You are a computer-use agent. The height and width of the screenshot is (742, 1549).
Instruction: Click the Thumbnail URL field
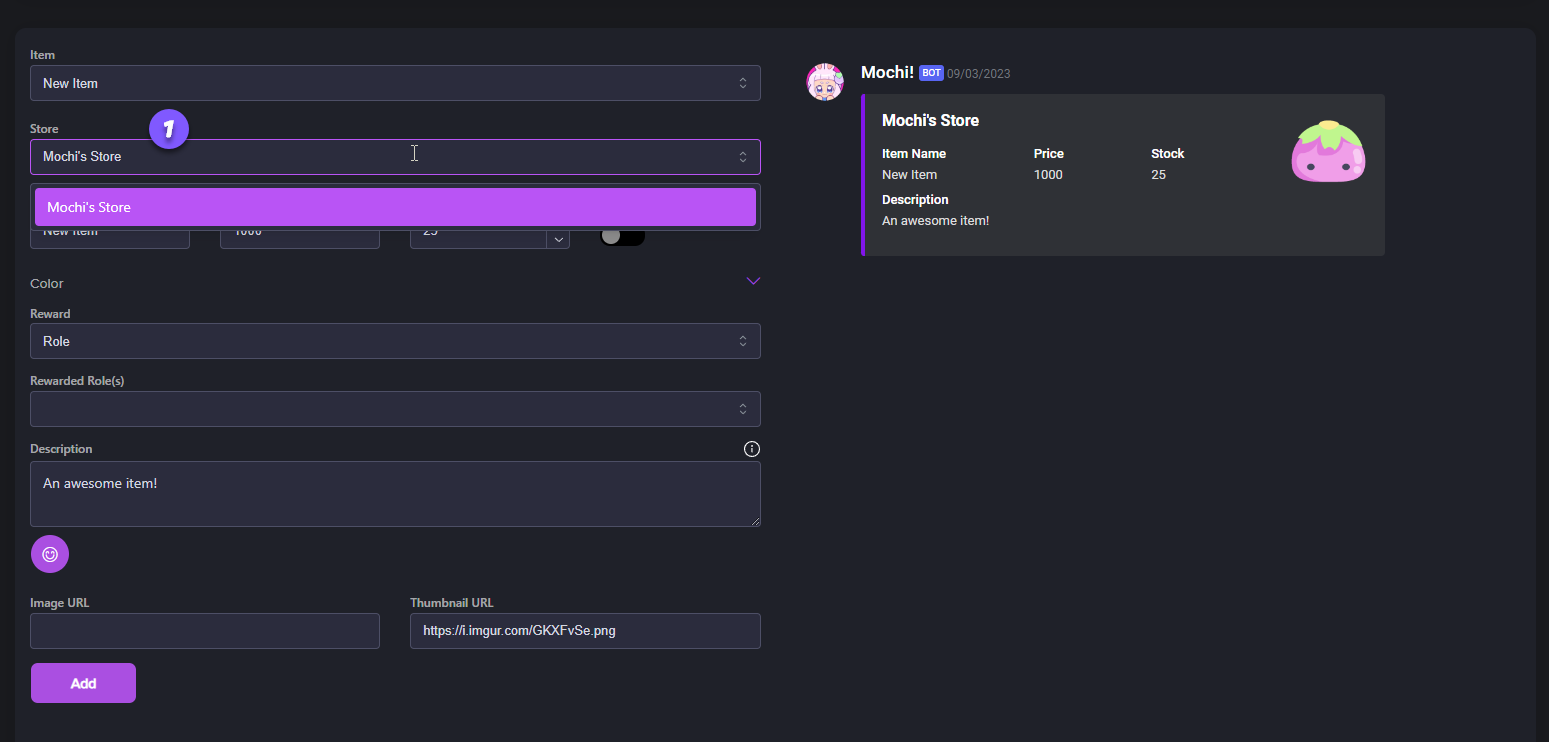(585, 631)
